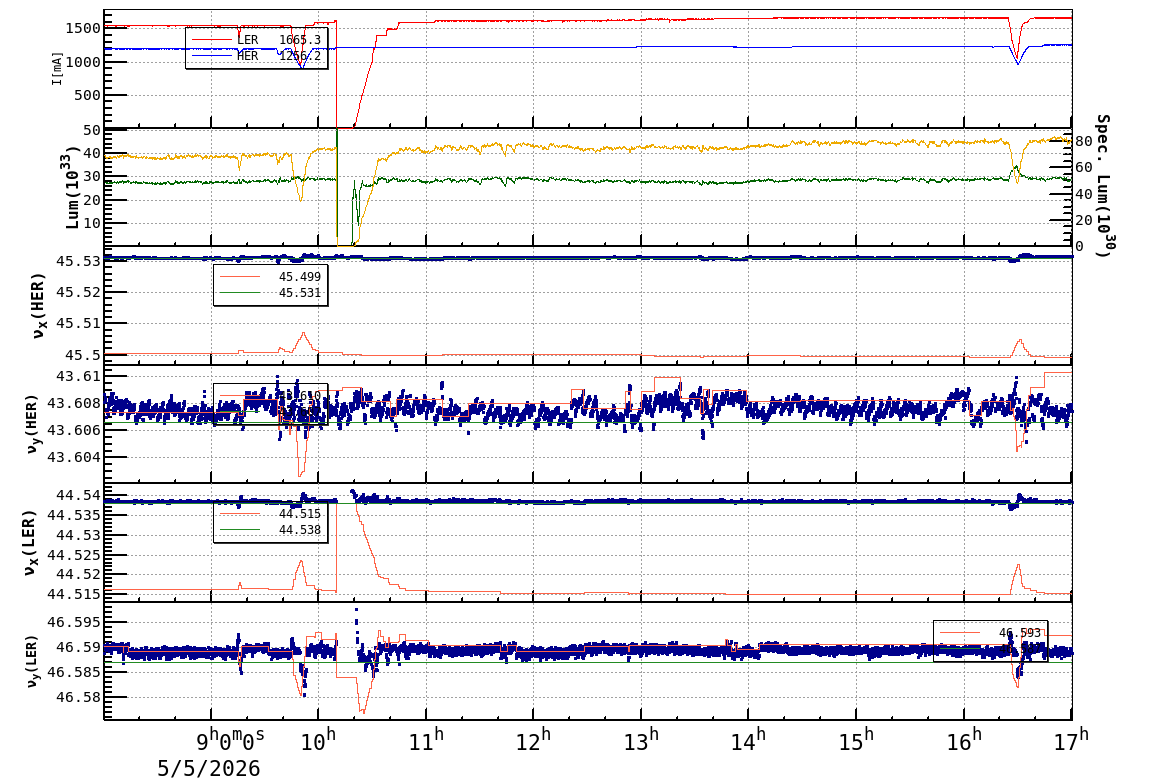Click the 44.52 axis tick
This screenshot has width=1154, height=782.
[x=79, y=575]
